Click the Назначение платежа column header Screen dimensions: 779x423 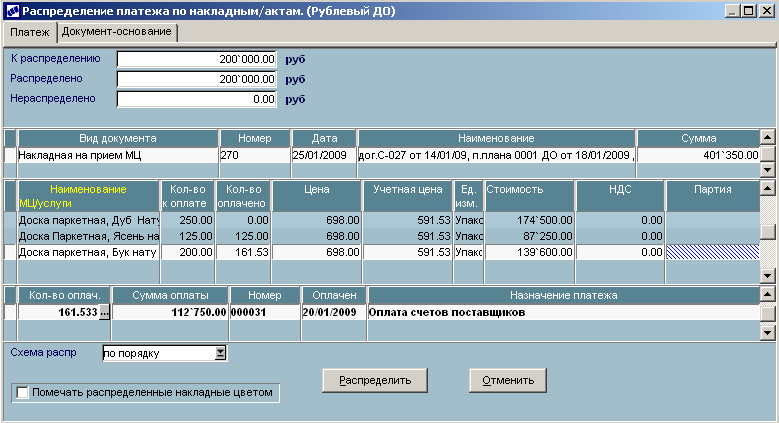point(564,295)
